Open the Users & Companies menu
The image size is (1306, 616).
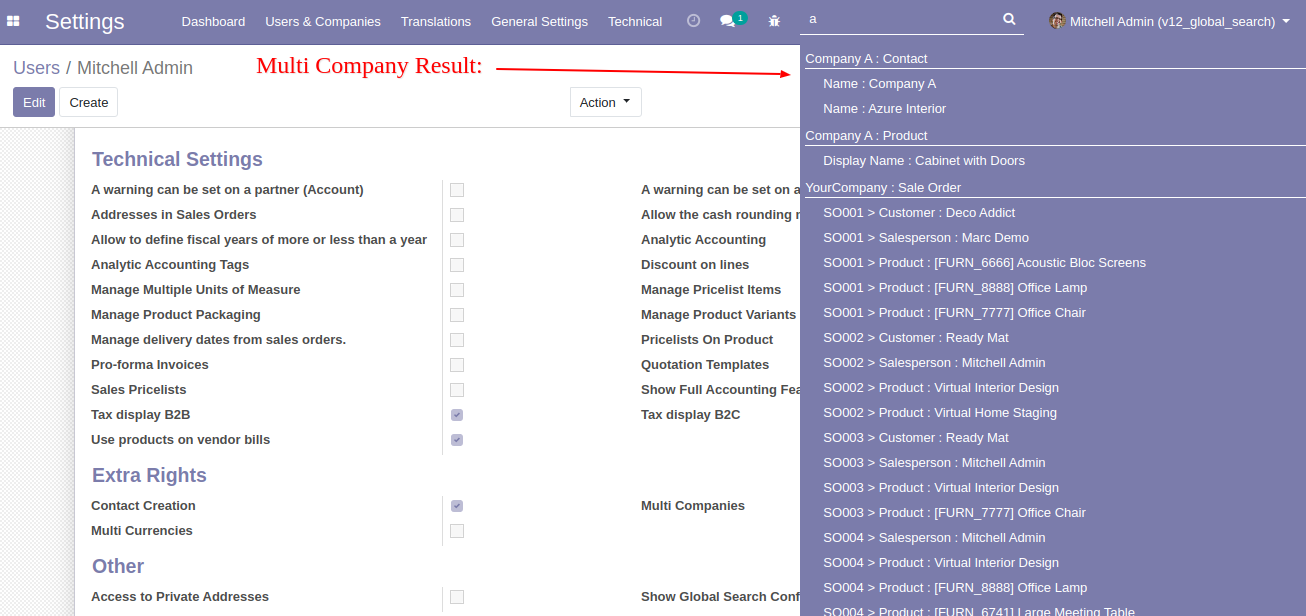(x=323, y=21)
